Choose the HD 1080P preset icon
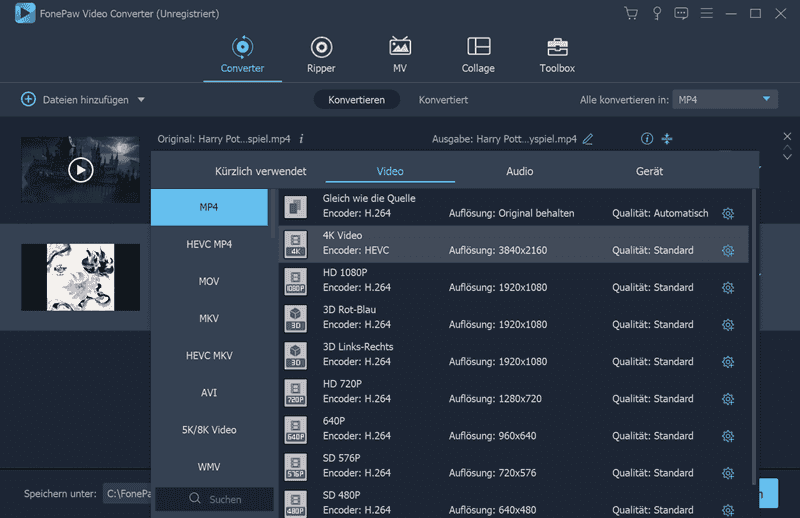The image size is (800, 518). coord(296,281)
